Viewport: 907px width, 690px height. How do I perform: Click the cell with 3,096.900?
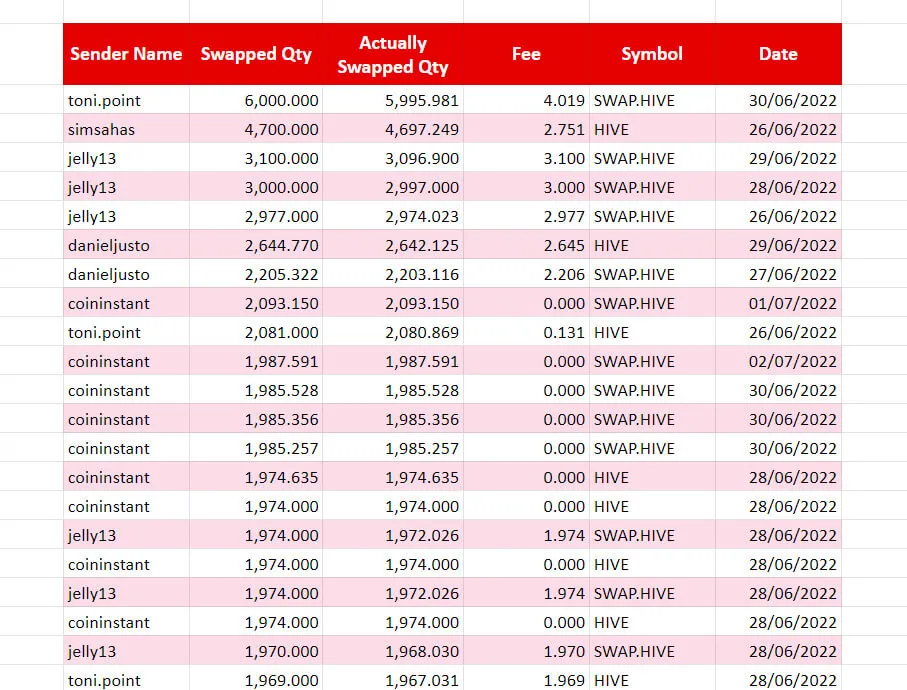(393, 157)
